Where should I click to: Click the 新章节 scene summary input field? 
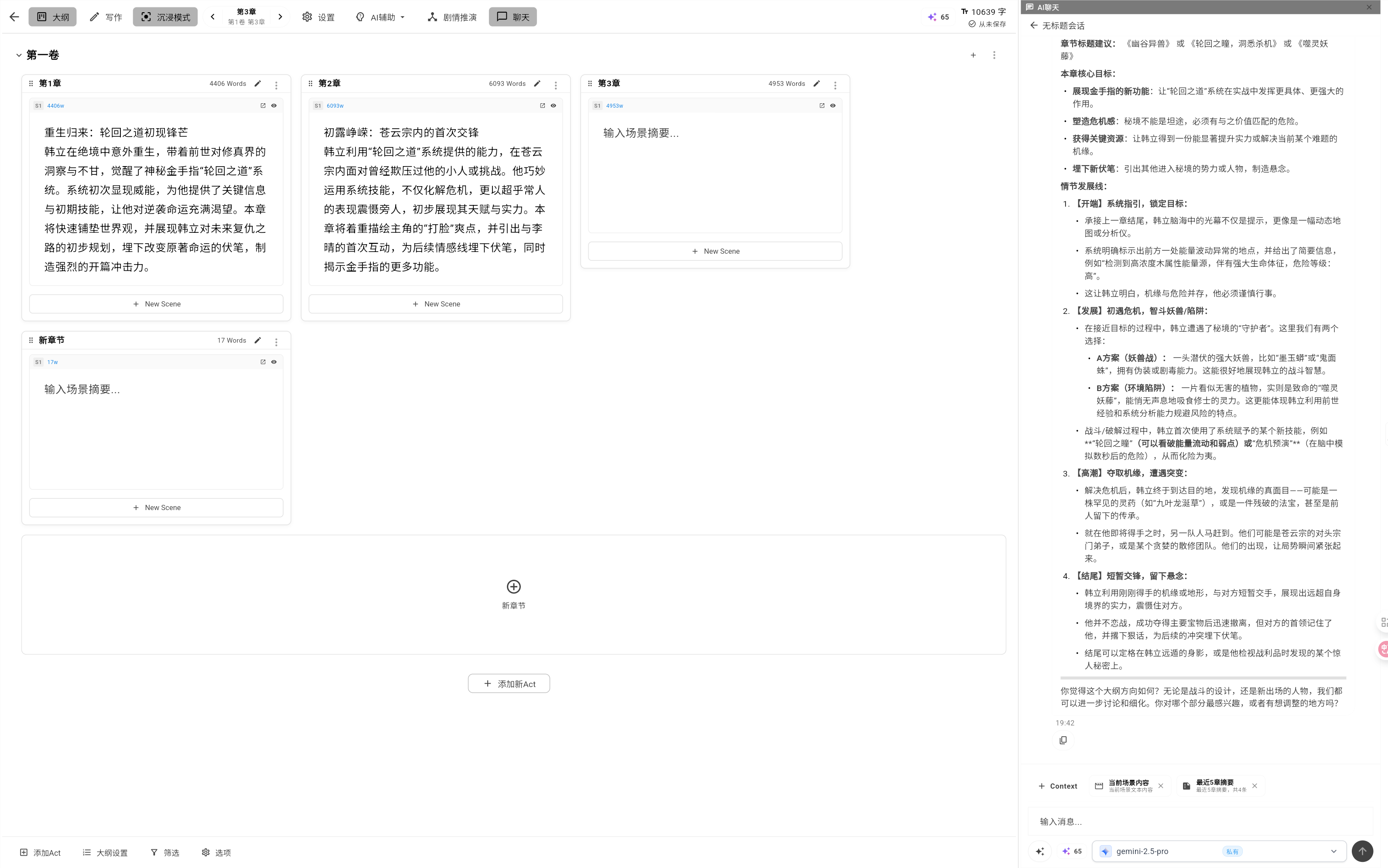[x=156, y=429]
